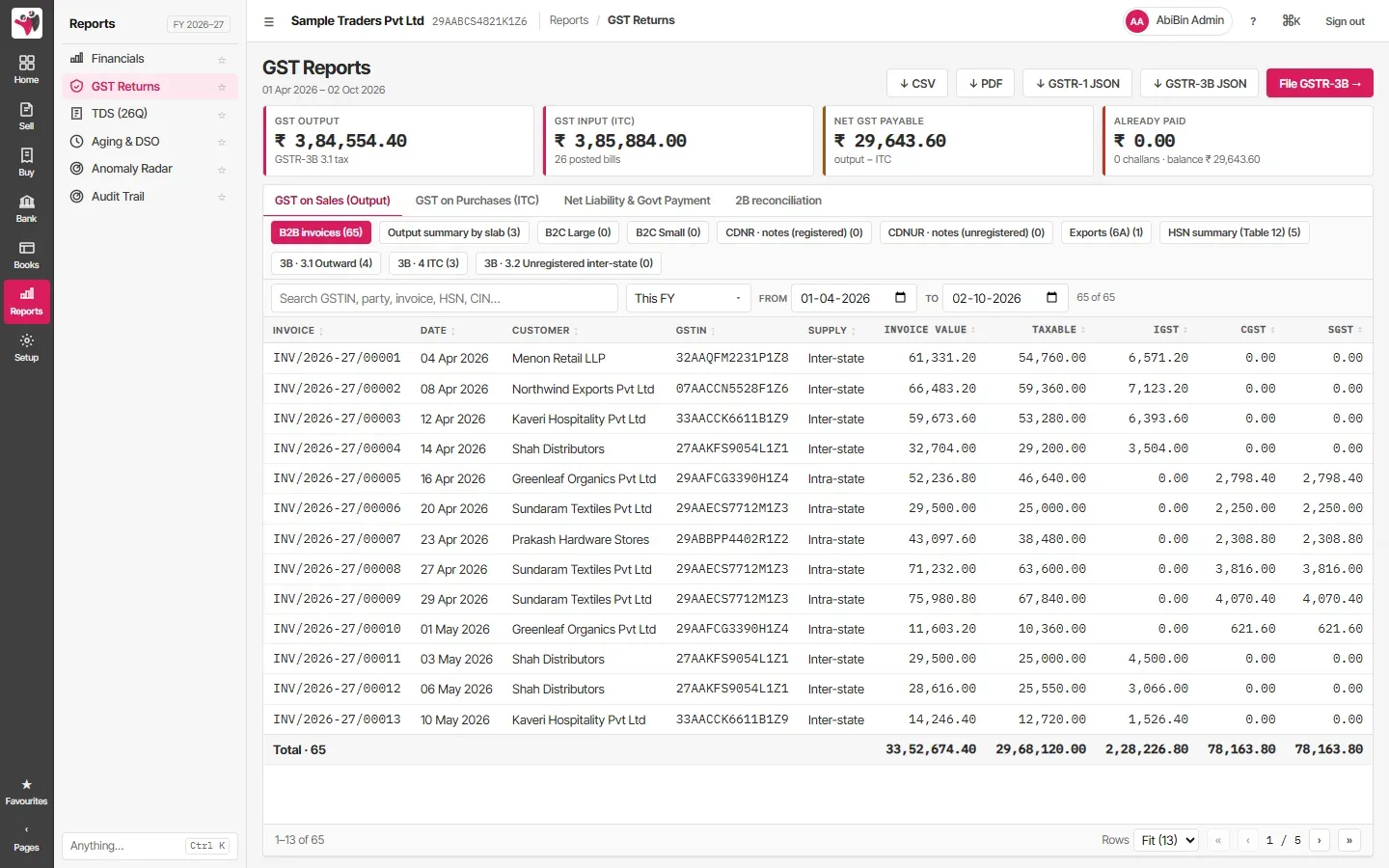Open the command palette ⌘K icon
This screenshot has width=1389, height=868.
click(x=1292, y=21)
